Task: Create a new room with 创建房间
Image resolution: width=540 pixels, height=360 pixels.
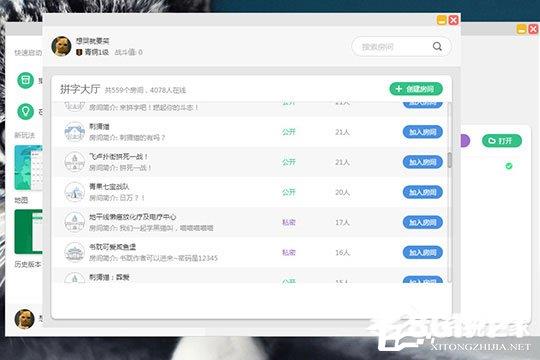Action: 416,89
